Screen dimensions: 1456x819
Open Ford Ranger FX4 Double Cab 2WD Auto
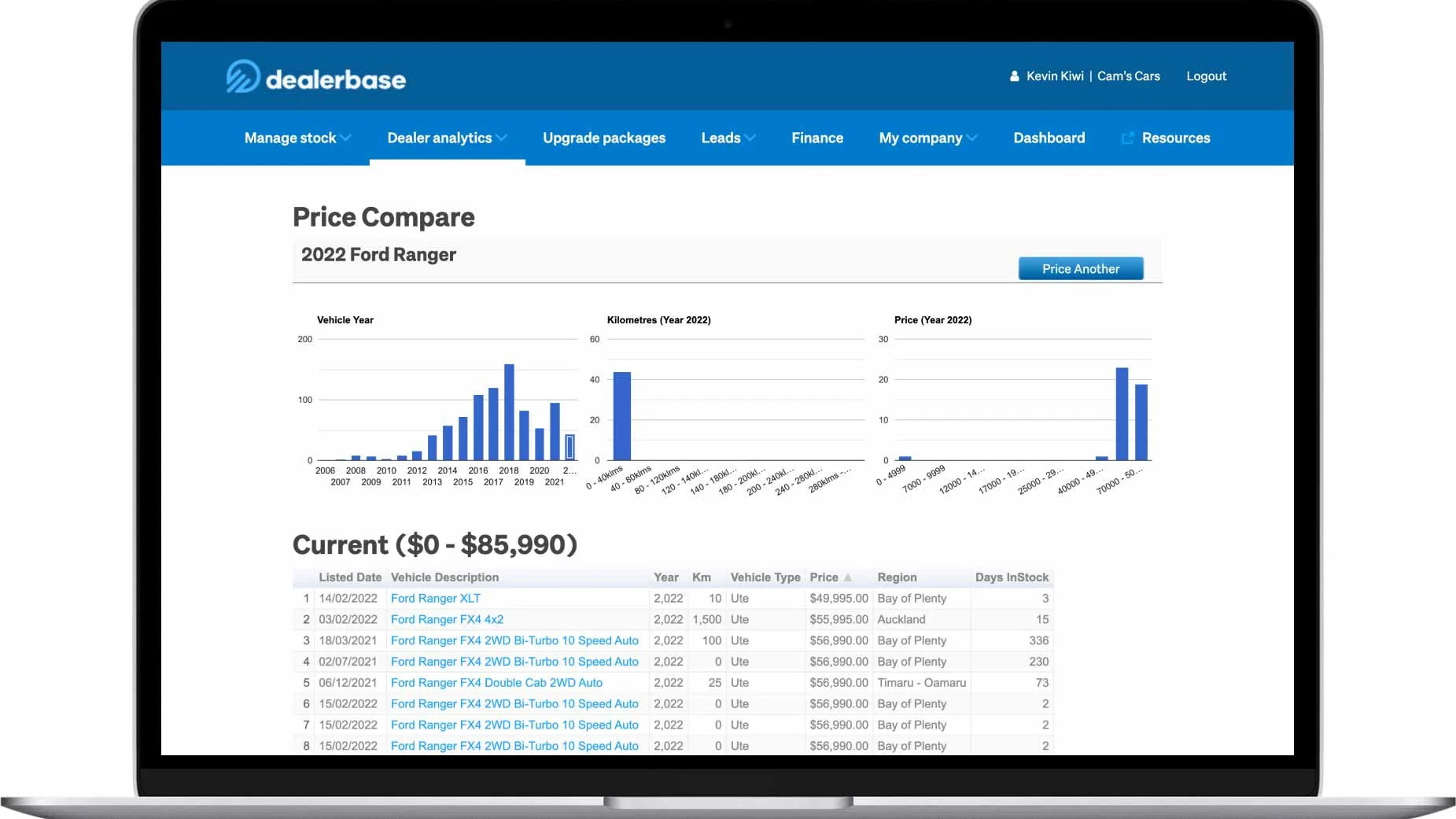pyautogui.click(x=496, y=683)
